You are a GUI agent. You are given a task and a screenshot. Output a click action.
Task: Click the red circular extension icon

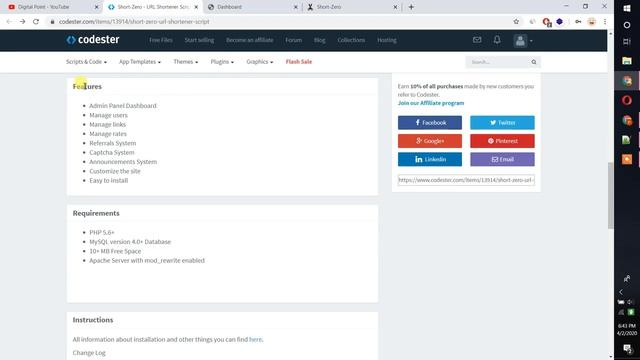pyautogui.click(x=547, y=22)
